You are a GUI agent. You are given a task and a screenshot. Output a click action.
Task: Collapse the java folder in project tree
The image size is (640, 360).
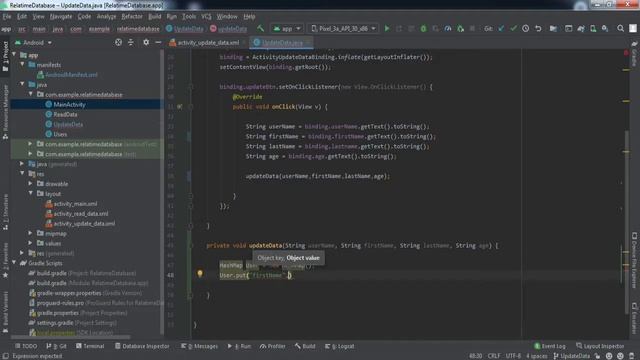pos(22,84)
